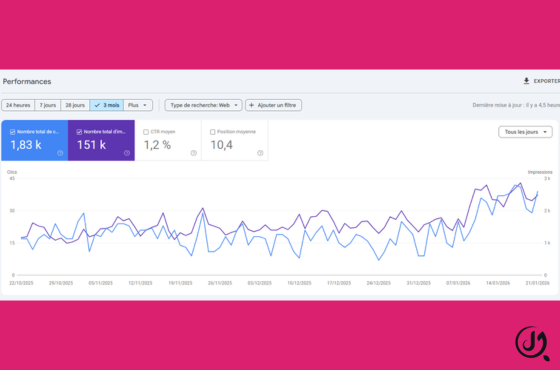Viewport: 560px width, 370px height.
Task: Click the 1,2 % CTR value
Action: point(157,145)
